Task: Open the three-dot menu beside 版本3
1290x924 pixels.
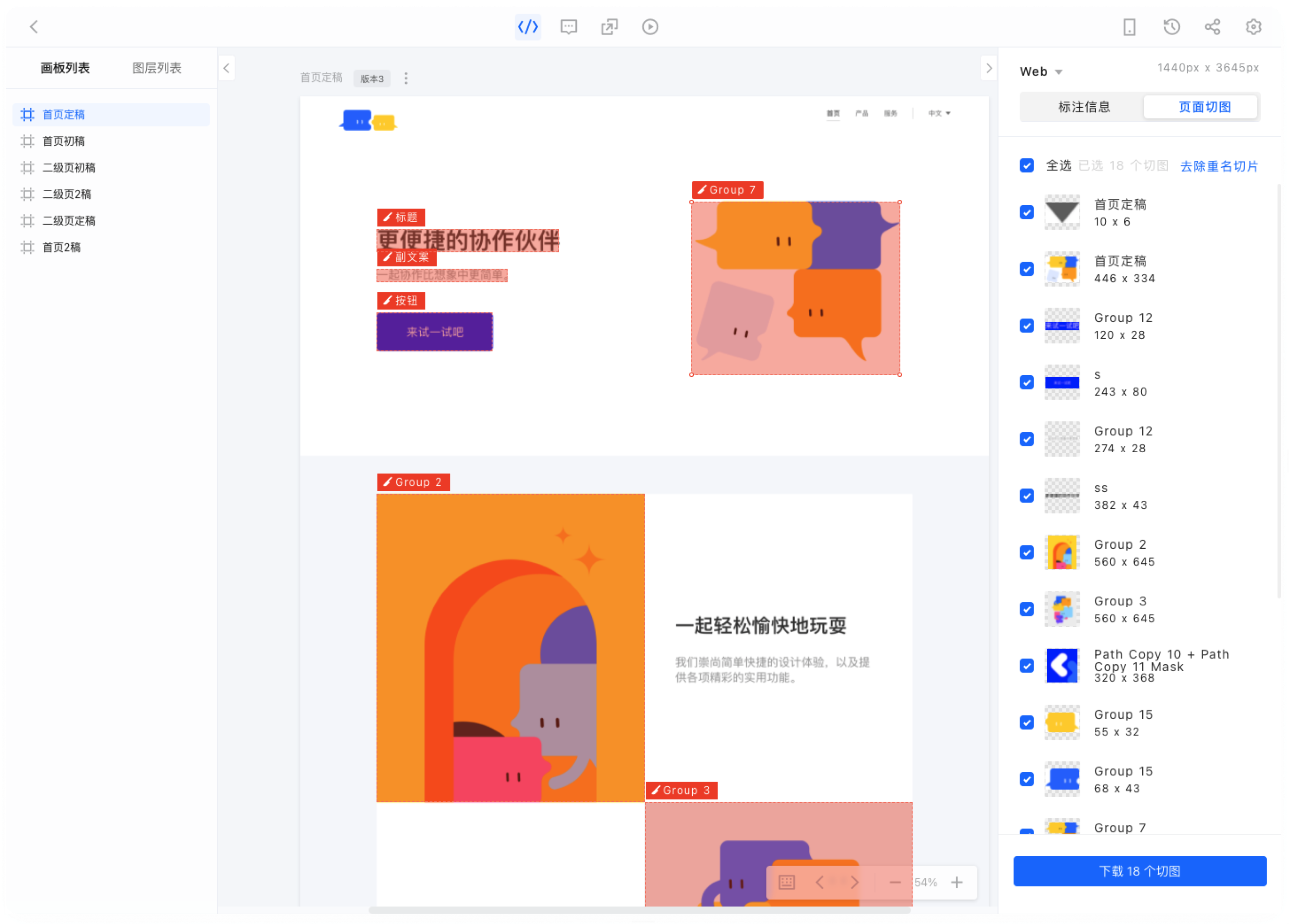Action: pyautogui.click(x=406, y=78)
